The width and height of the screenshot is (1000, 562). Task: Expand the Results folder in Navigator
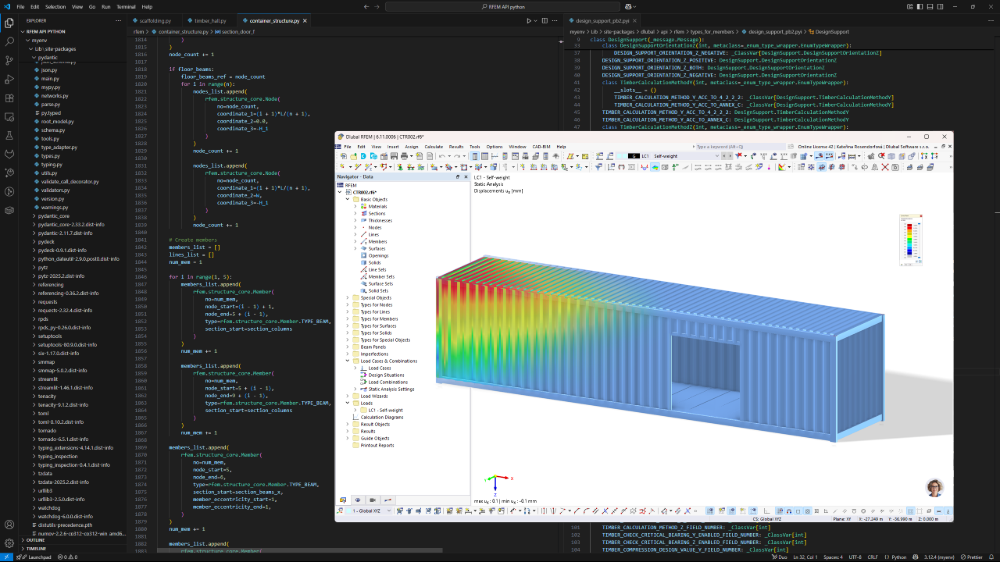pyautogui.click(x=348, y=431)
